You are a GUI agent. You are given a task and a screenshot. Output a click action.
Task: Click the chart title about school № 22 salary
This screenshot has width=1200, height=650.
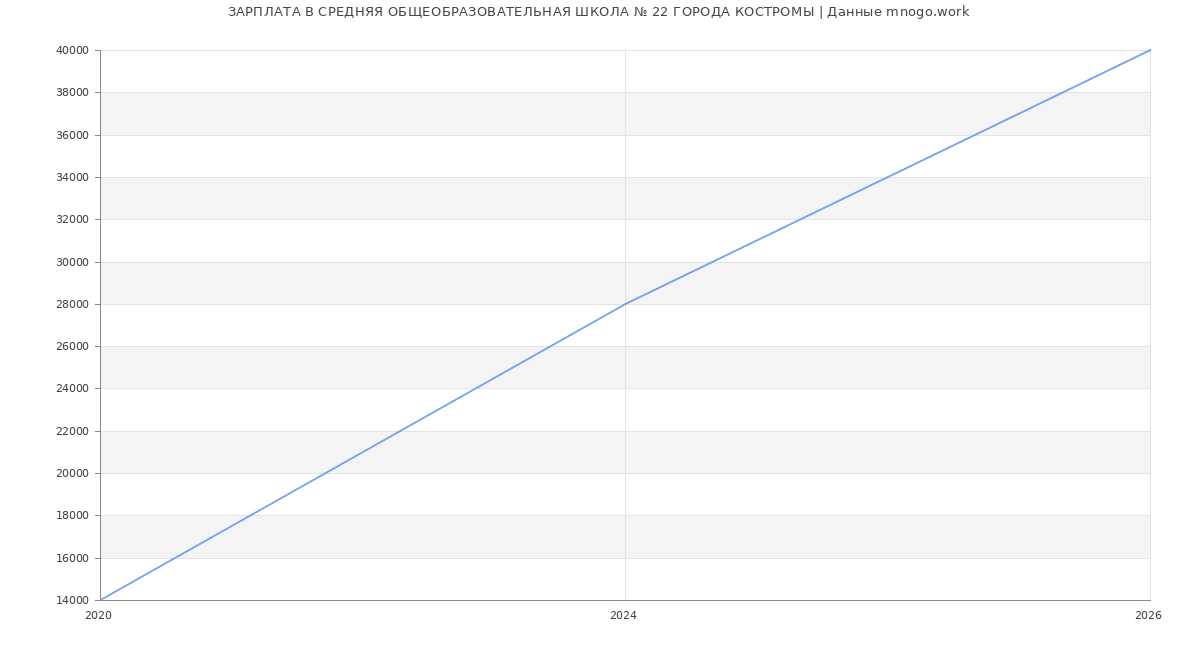(598, 12)
